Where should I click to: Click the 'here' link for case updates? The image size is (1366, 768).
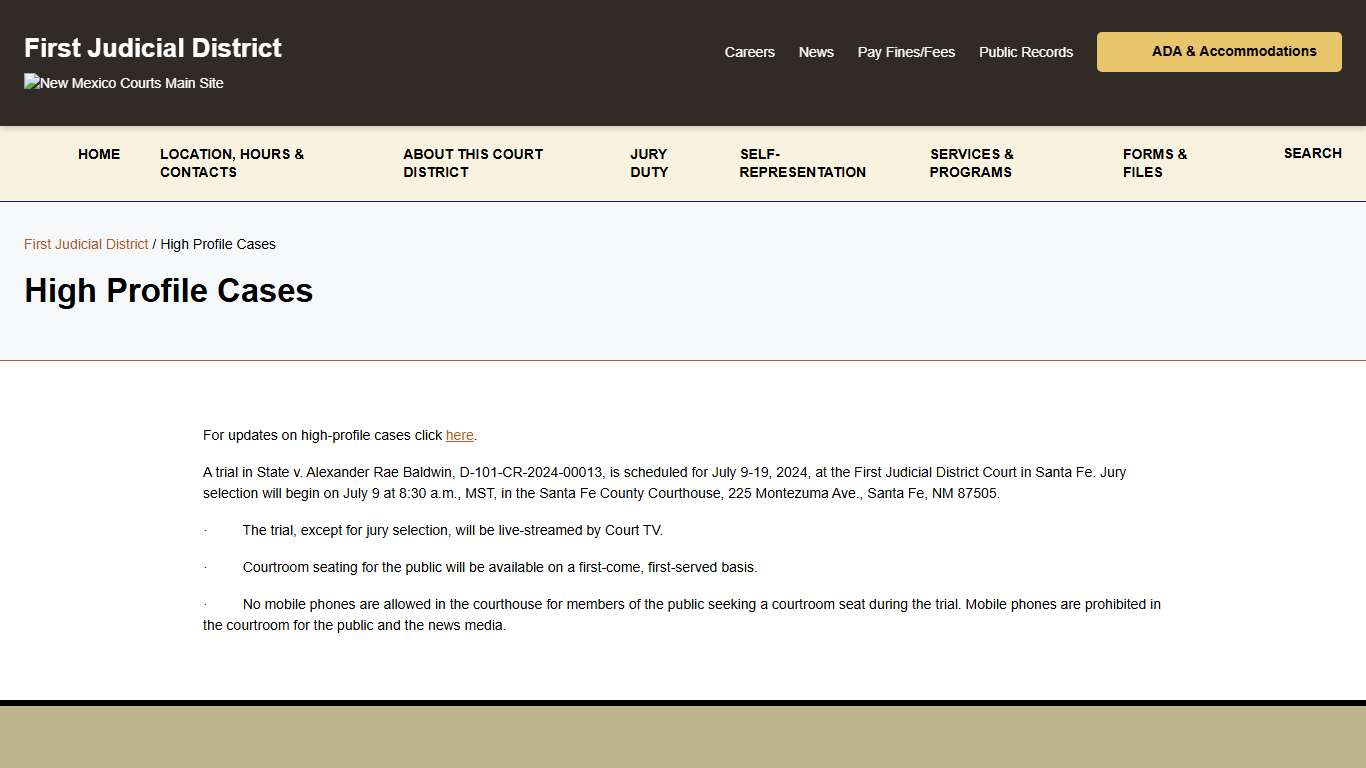tap(459, 435)
